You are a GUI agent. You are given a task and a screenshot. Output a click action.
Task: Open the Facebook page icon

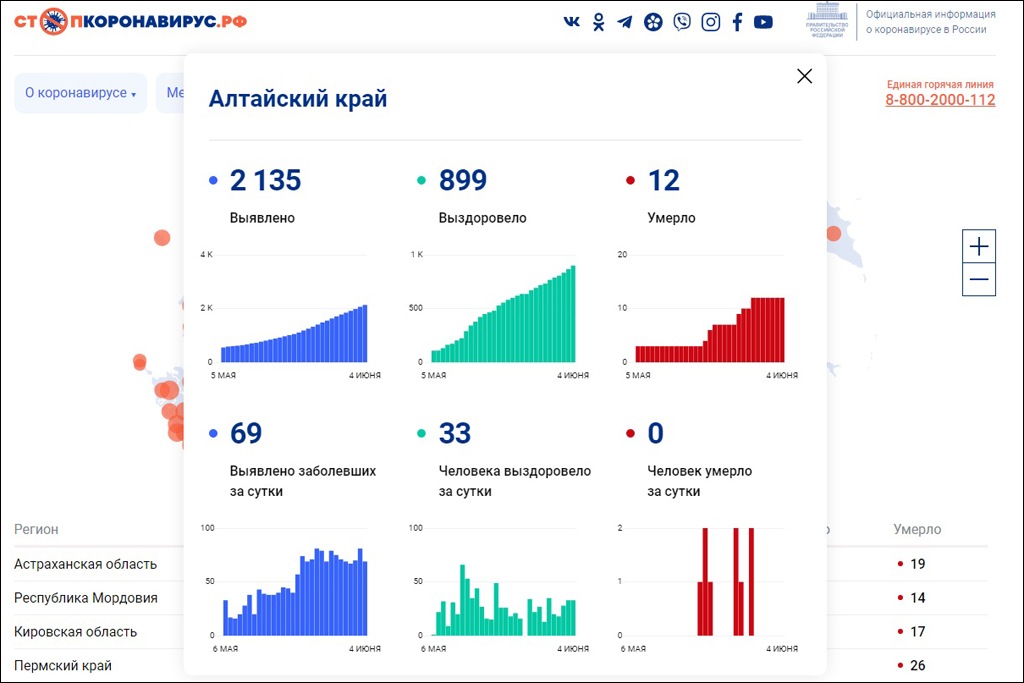tap(737, 22)
